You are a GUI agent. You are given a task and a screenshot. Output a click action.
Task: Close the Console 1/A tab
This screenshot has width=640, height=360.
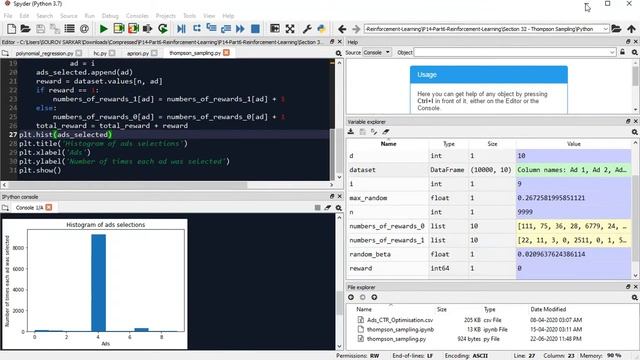pyautogui.click(x=49, y=207)
